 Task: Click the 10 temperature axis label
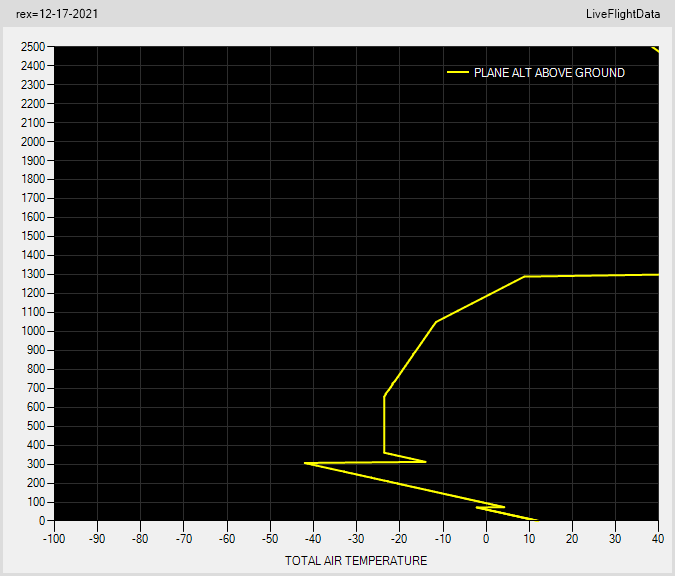click(529, 539)
